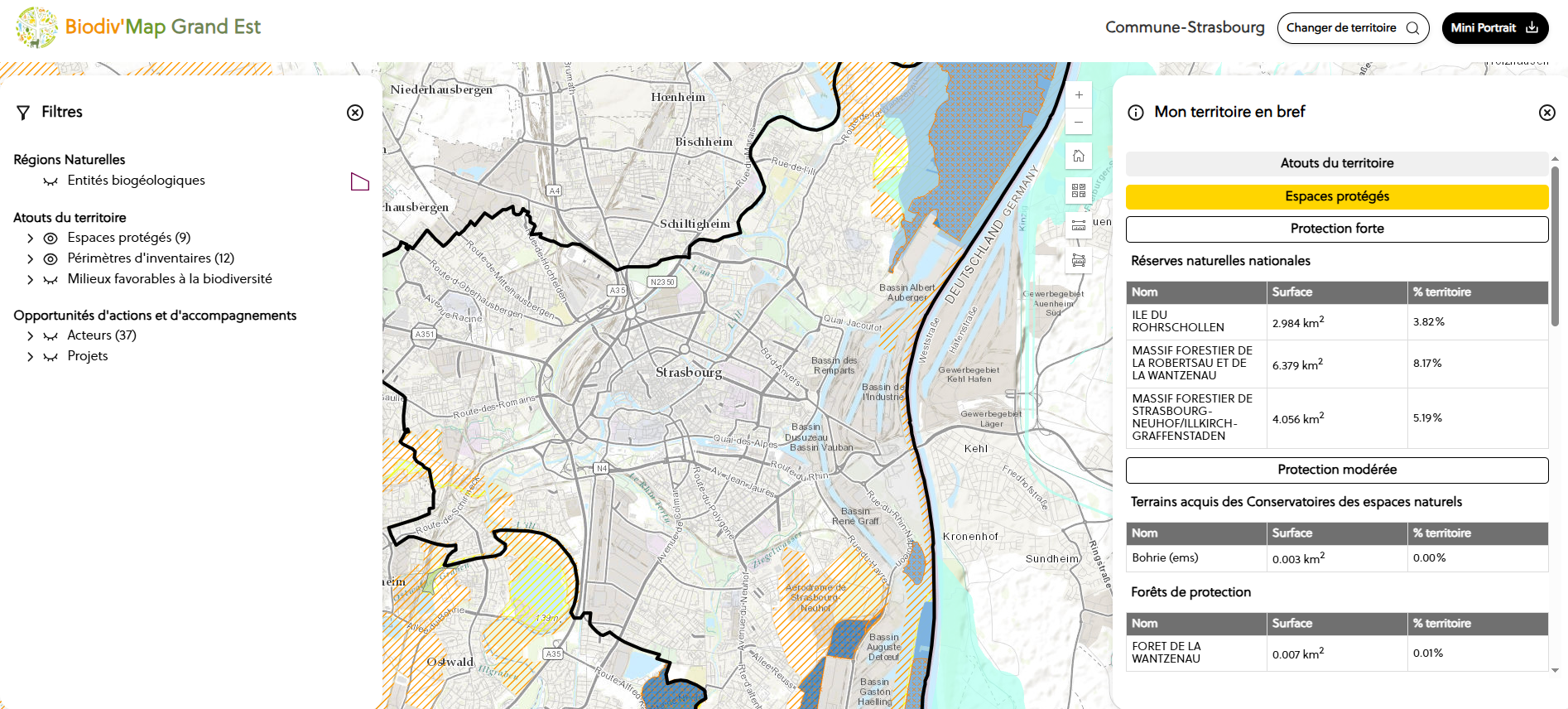The height and width of the screenshot is (709, 1568).
Task: Expand the Milieux favorables à la biodiversité group
Action: [31, 280]
